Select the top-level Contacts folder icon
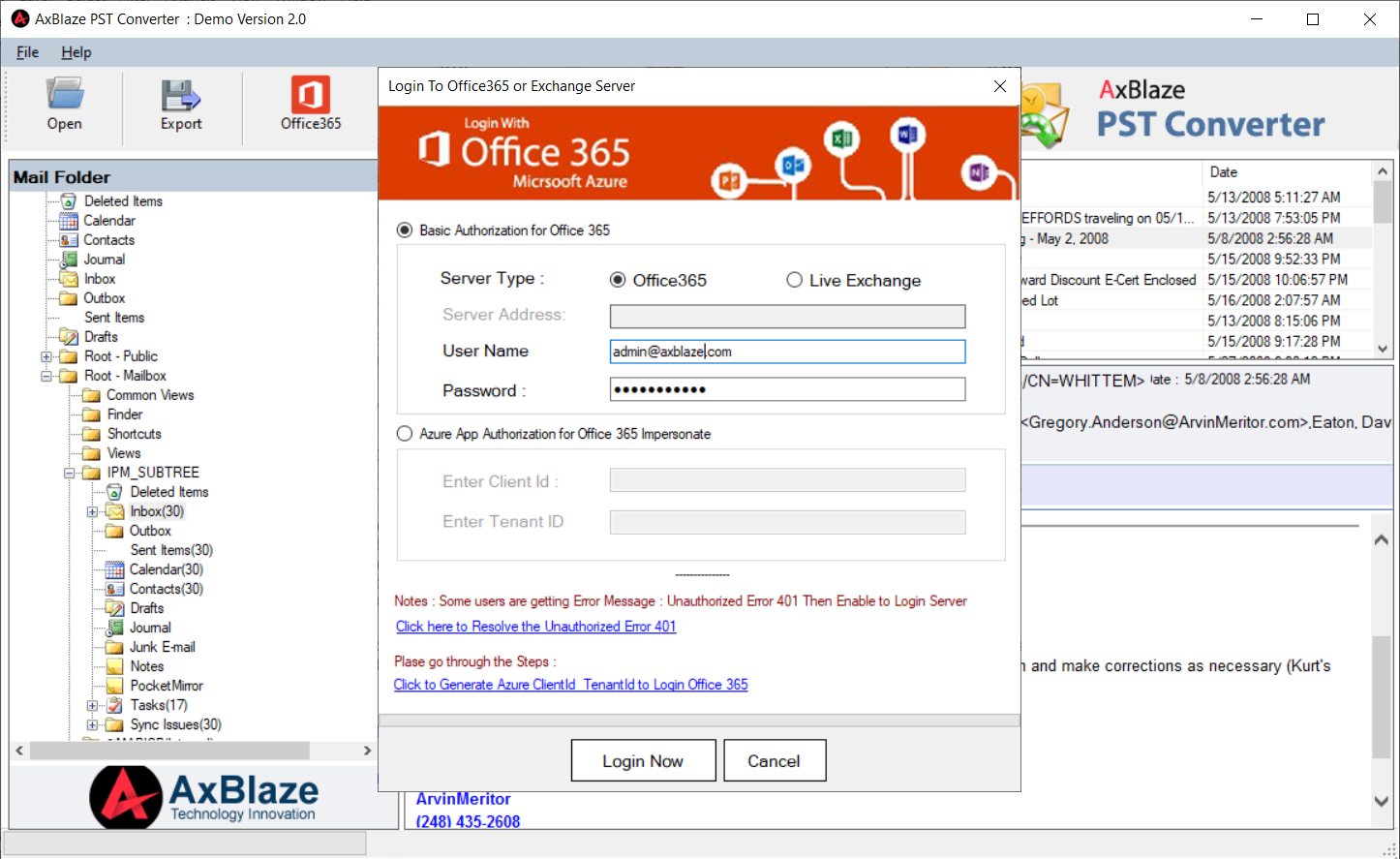This screenshot has width=1400, height=859. point(69,240)
